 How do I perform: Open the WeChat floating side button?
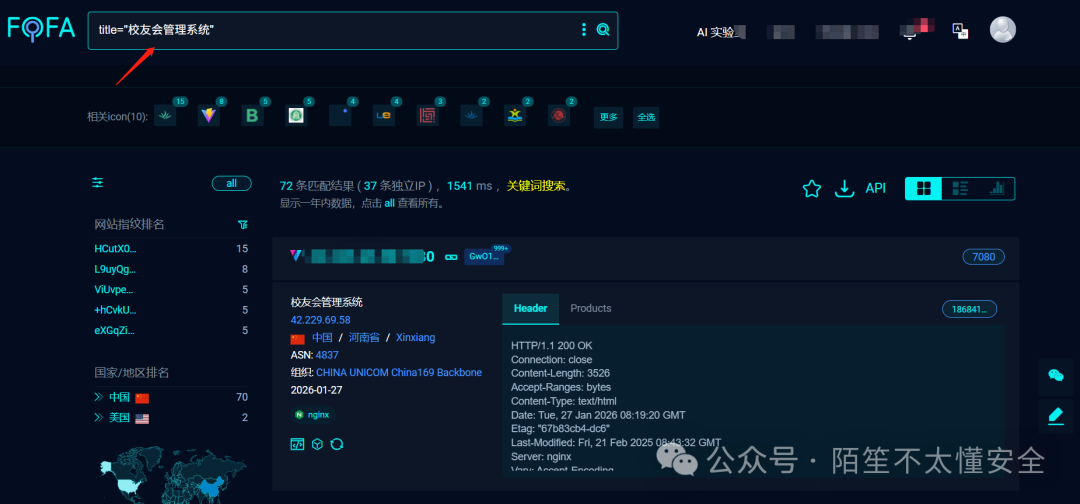coord(1056,375)
